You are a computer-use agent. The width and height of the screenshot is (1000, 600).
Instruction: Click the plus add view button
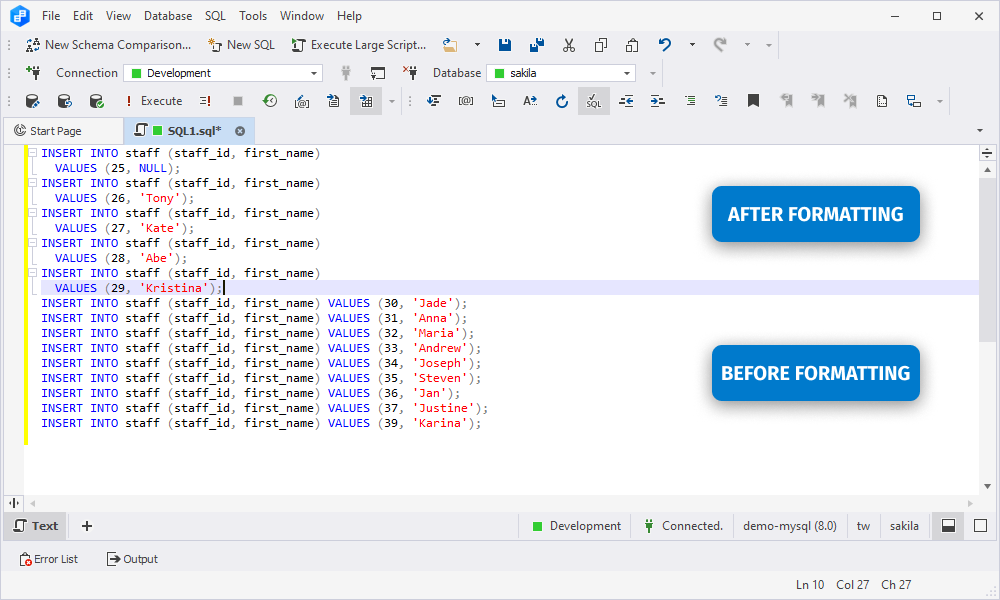click(x=87, y=526)
